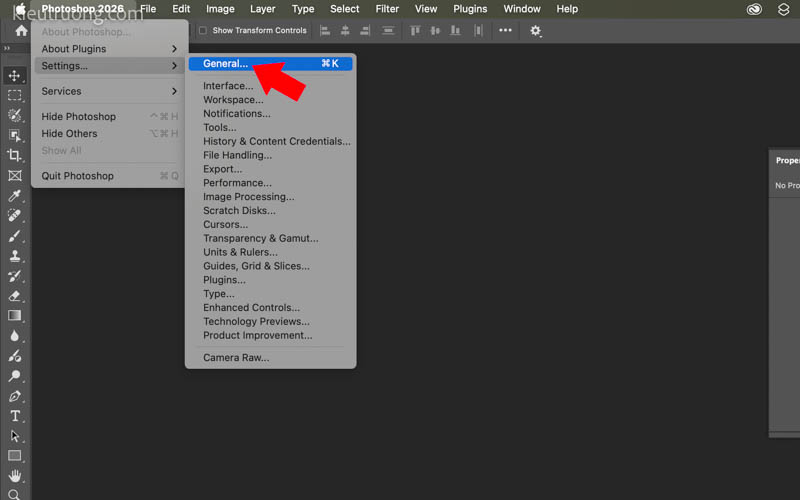Select the Rectangle shape tool
The image size is (800, 500).
pos(14,456)
